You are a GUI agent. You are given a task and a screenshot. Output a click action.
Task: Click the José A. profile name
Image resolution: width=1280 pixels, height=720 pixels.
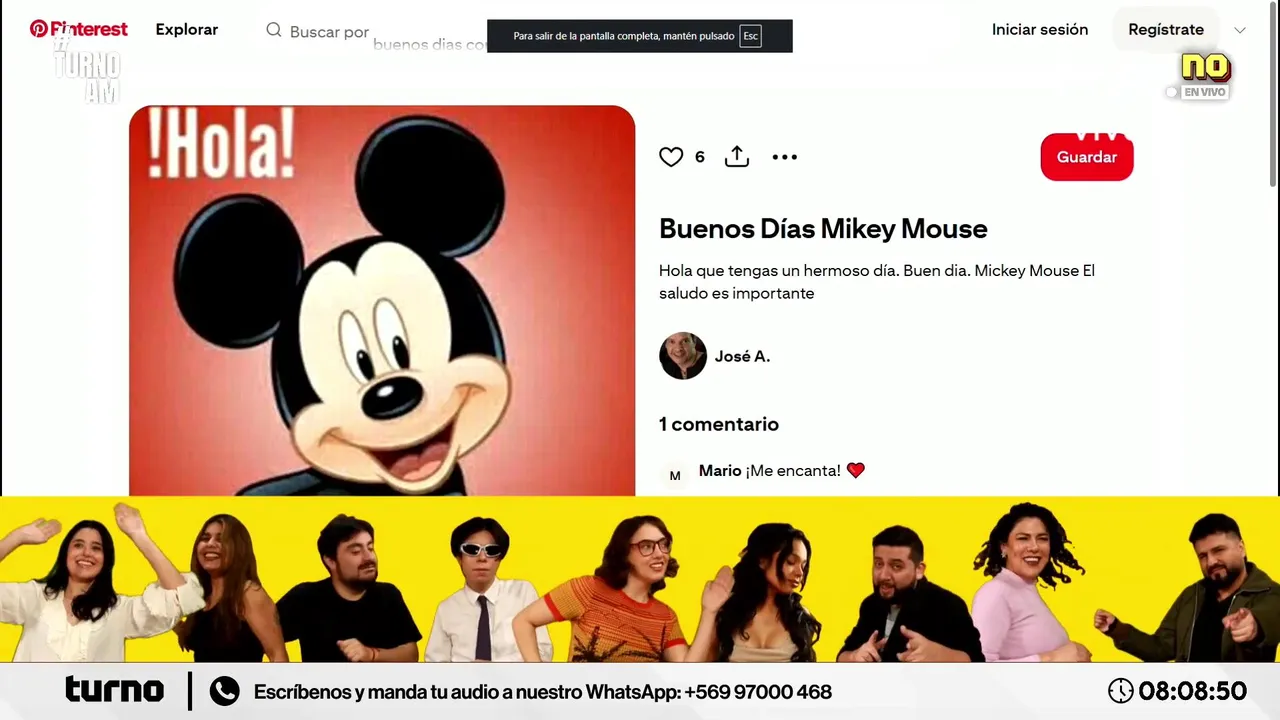click(742, 356)
